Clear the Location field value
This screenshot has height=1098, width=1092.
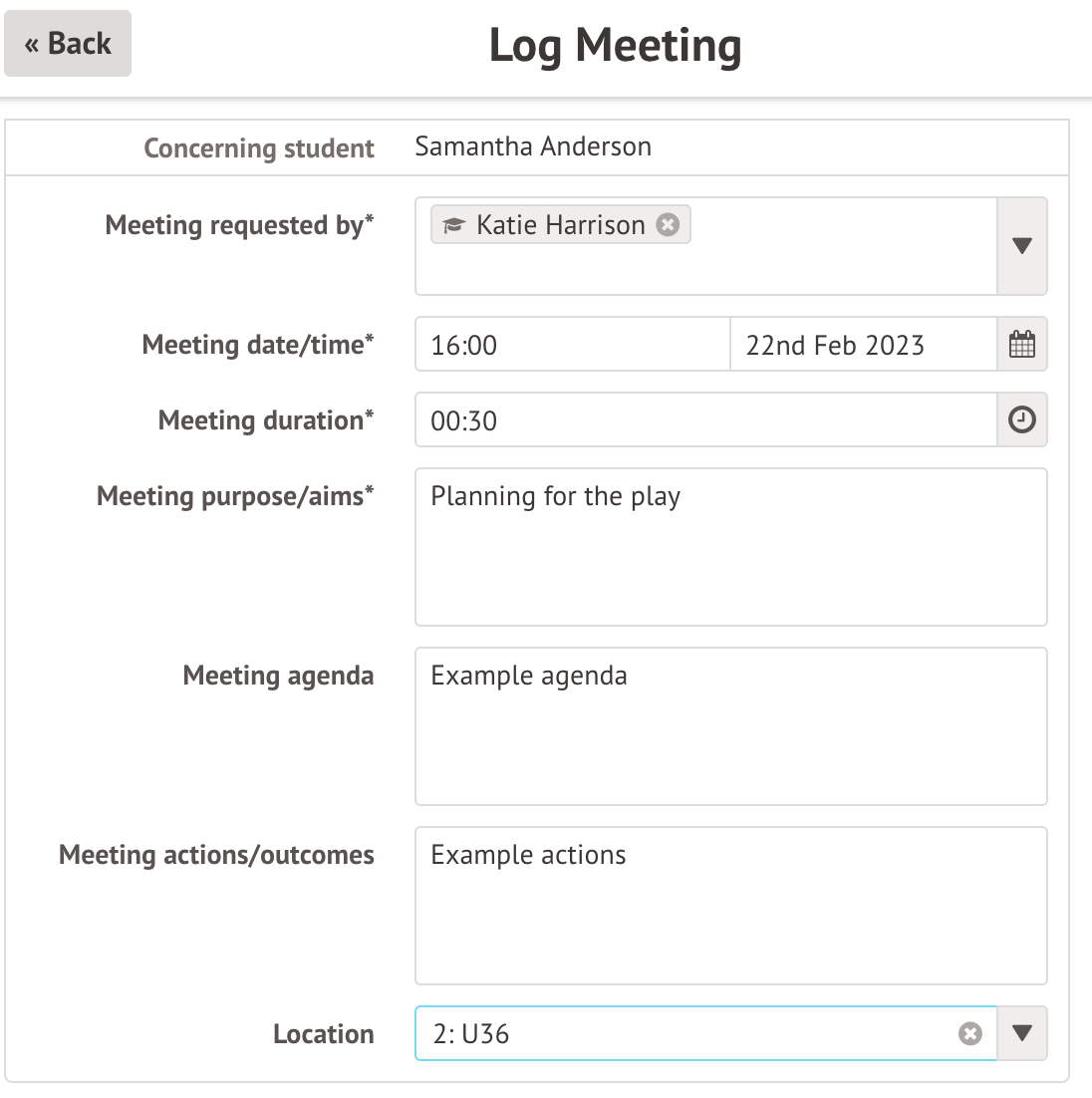pyautogui.click(x=970, y=1034)
